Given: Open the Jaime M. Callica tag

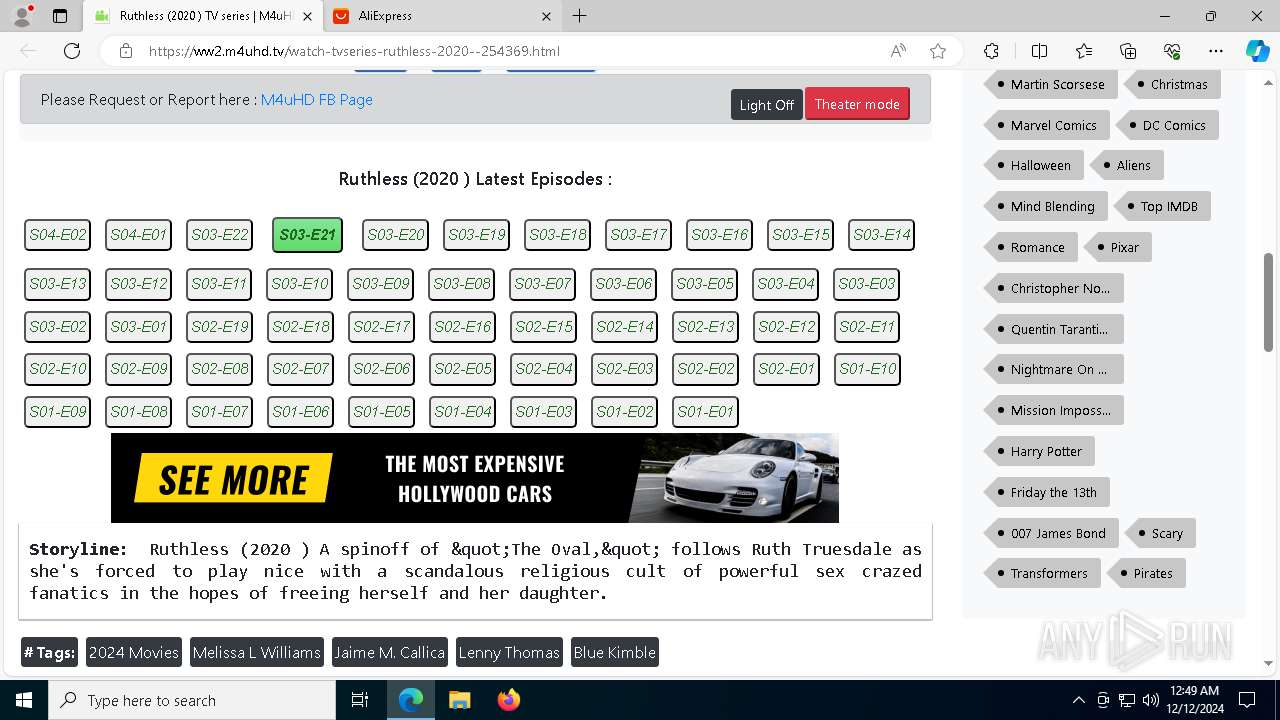Looking at the screenshot, I should pyautogui.click(x=390, y=653).
